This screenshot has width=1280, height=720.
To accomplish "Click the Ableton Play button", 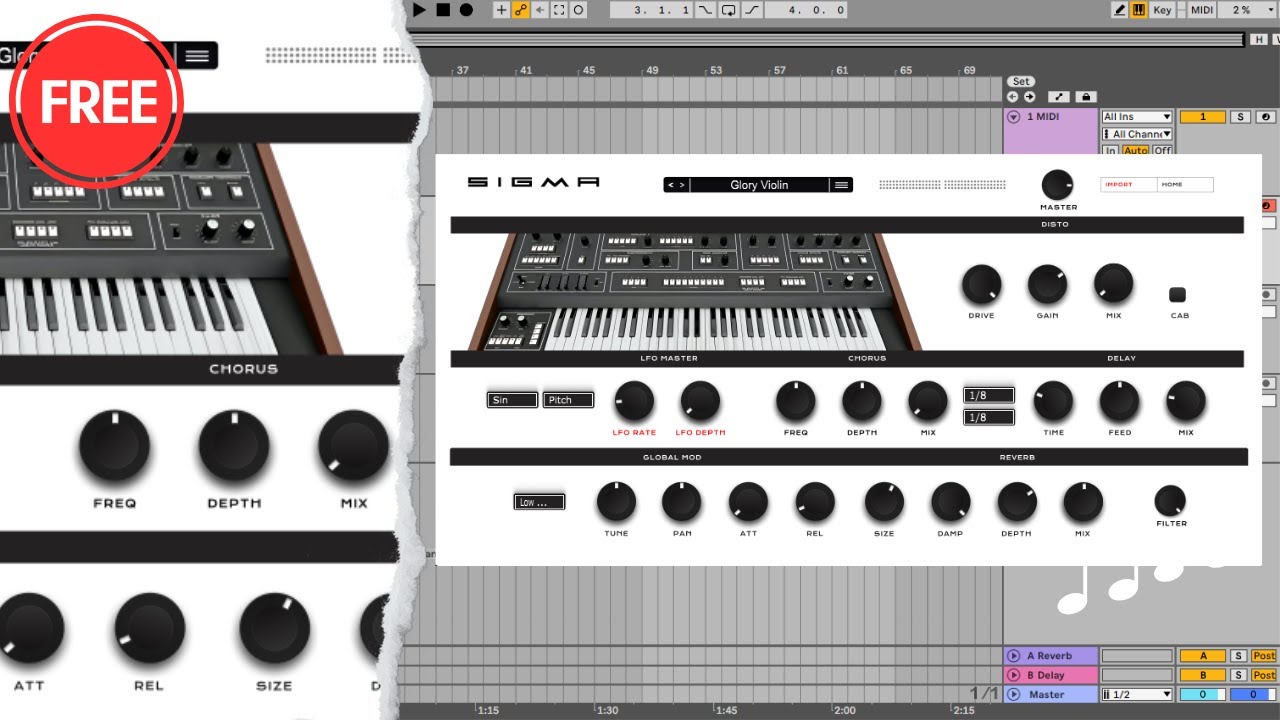I will point(420,10).
